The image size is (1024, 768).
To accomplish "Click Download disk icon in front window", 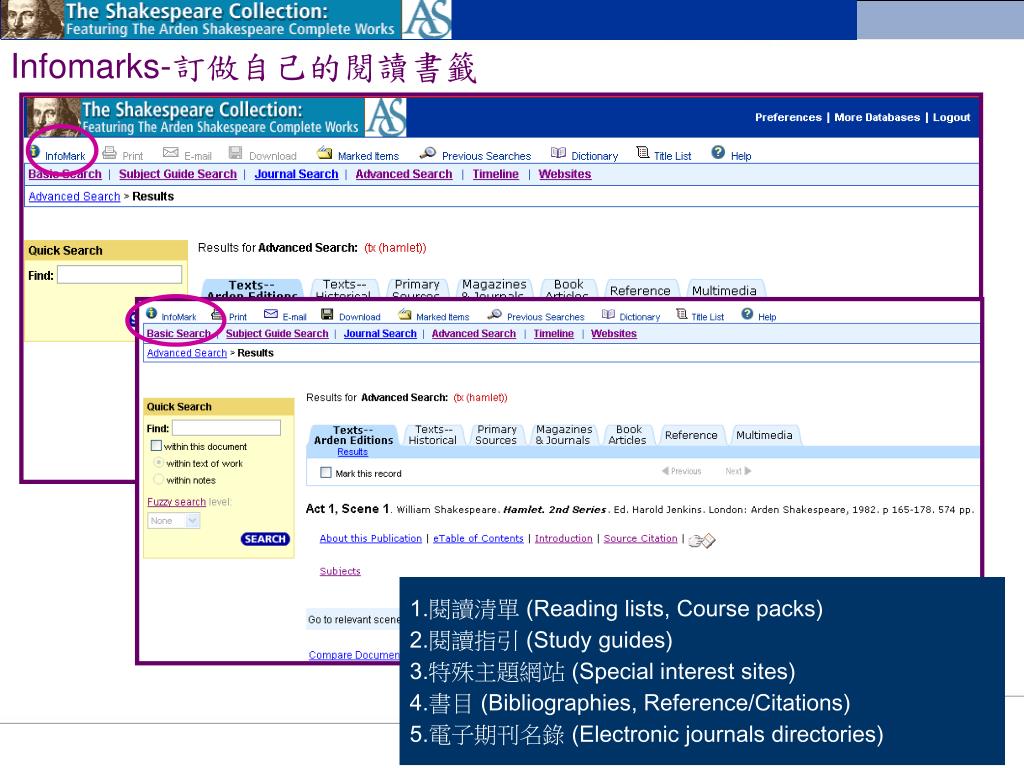I will pos(327,314).
